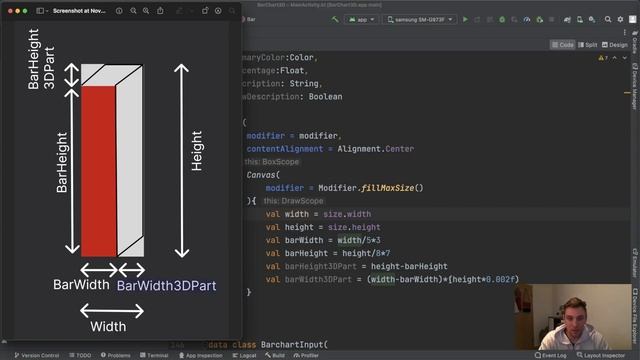Click the yellow warning stripe on the scrollbar
640x360 pixels.
pyautogui.click(x=627, y=93)
